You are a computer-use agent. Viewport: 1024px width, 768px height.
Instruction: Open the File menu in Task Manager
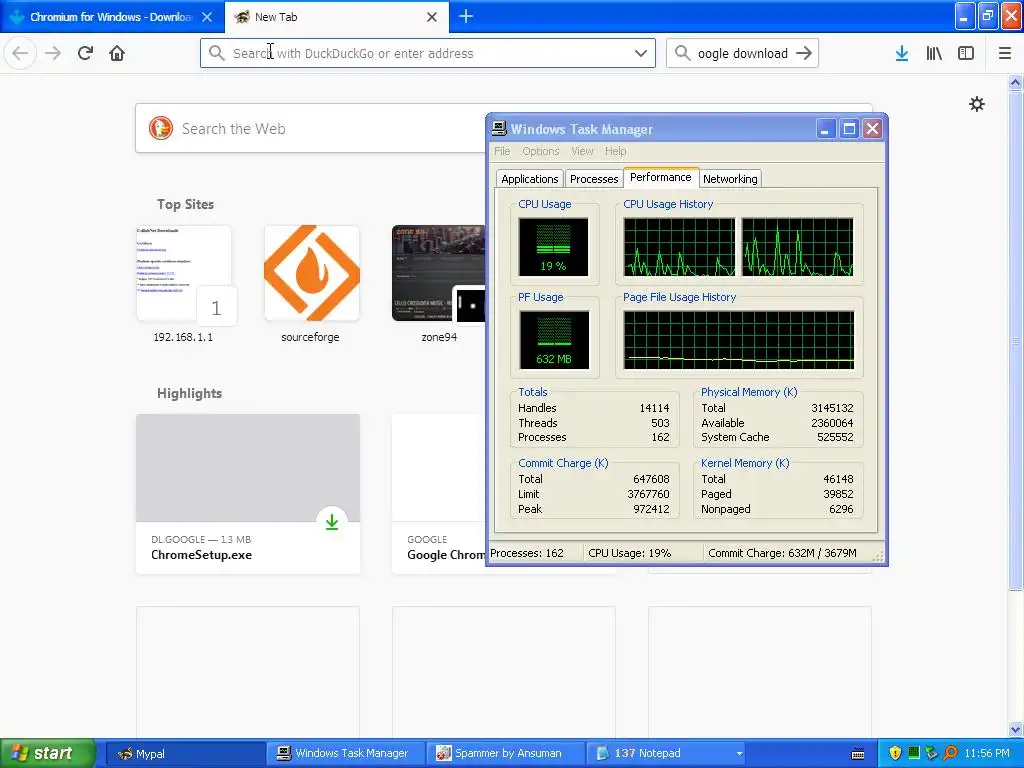[x=502, y=151]
